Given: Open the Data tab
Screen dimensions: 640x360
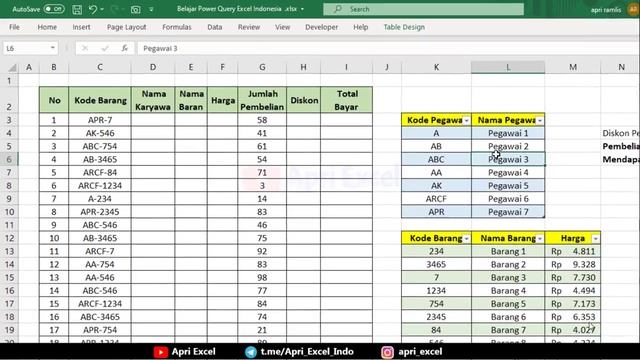Looking at the screenshot, I should tap(215, 27).
